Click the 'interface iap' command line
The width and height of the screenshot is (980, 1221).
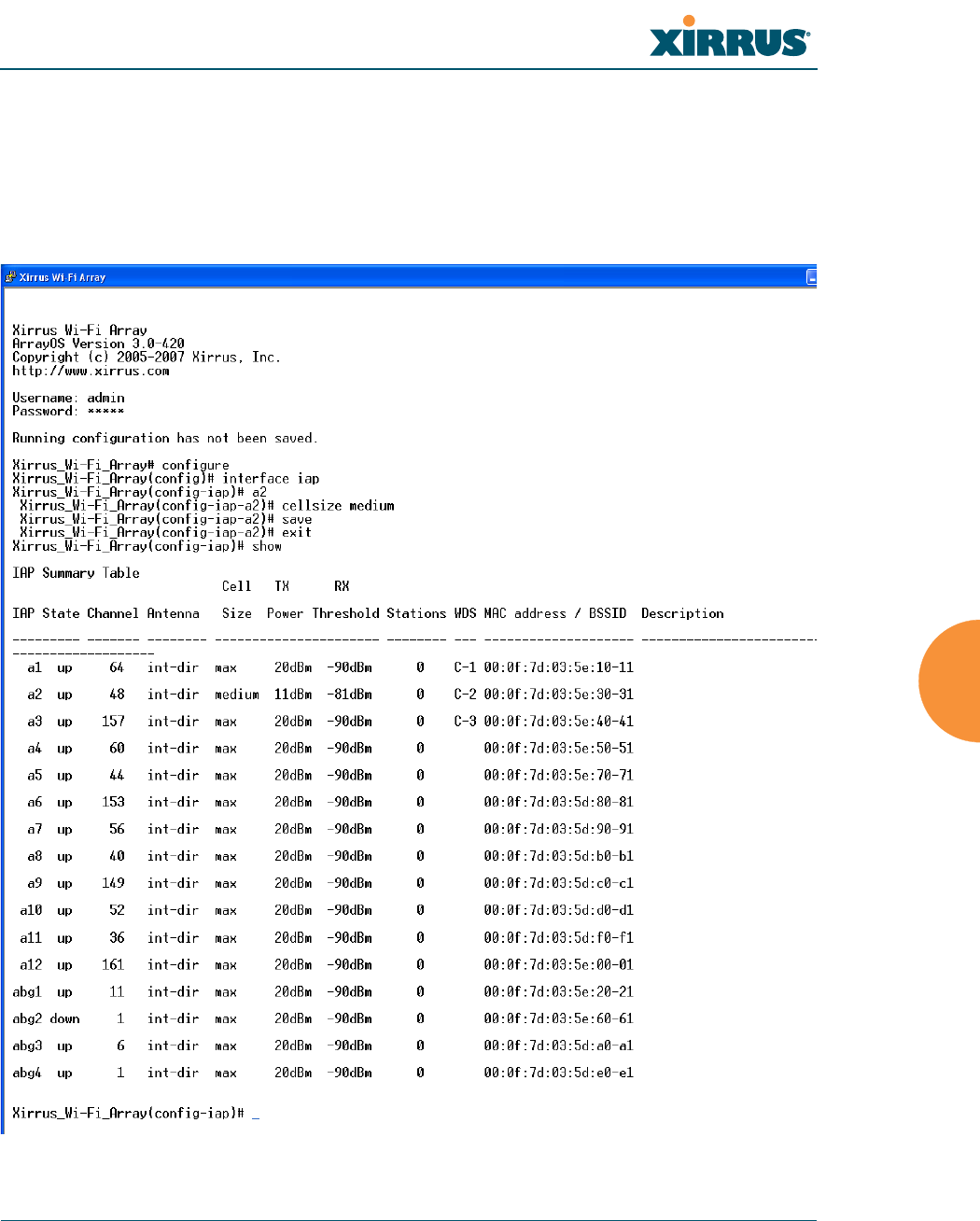pos(165,478)
